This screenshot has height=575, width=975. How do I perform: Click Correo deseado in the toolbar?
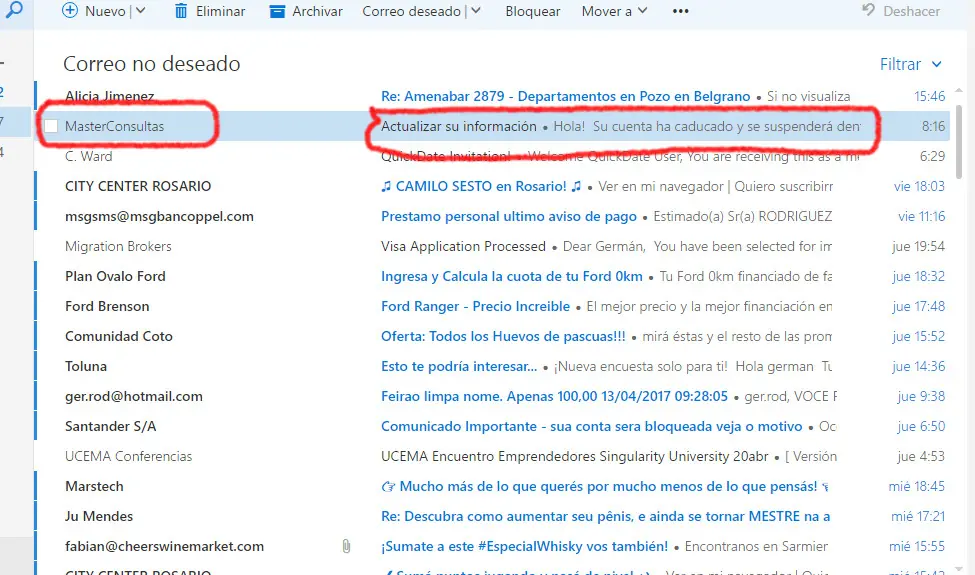(x=412, y=11)
